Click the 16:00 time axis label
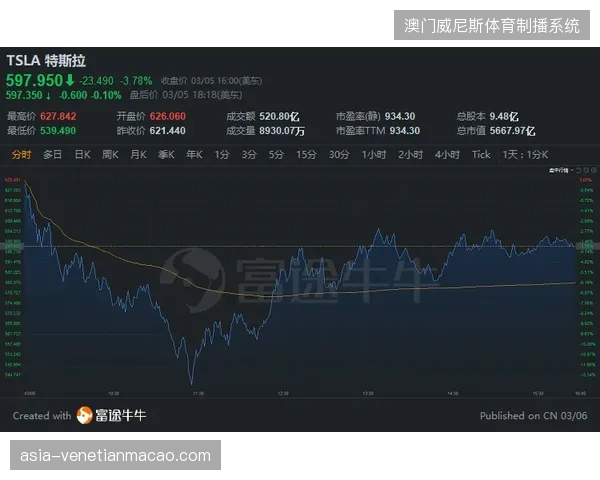Screen dimensions: 600x480 coord(580,393)
